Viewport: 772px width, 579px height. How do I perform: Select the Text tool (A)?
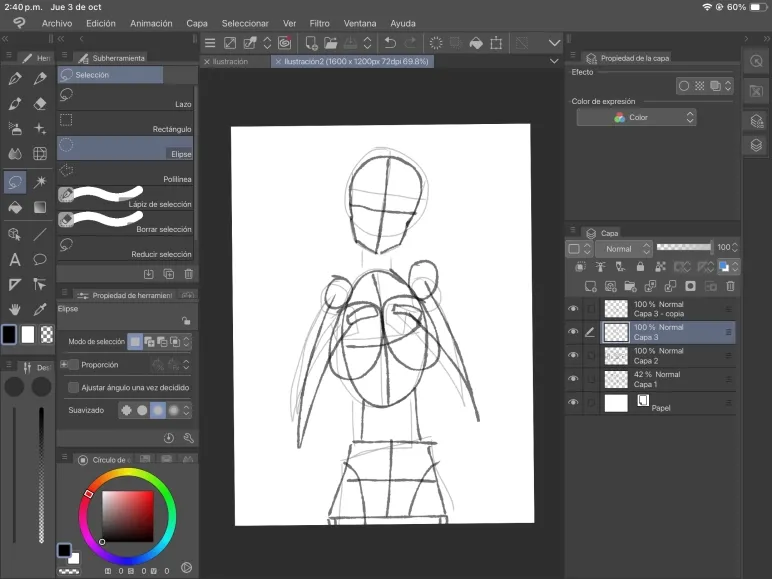click(15, 259)
